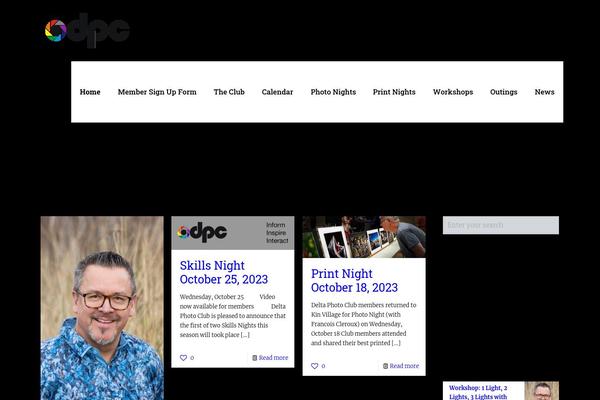600x400 pixels.
Task: Like the Skills Night post heart icon
Action: [183, 358]
